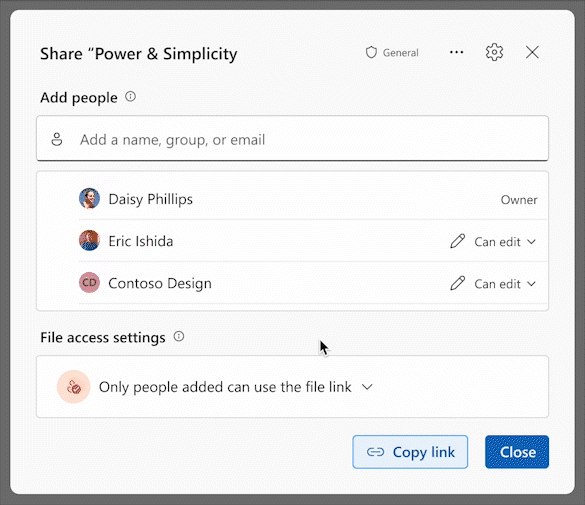
Task: Dismiss the share dialog with the X
Action: (532, 52)
